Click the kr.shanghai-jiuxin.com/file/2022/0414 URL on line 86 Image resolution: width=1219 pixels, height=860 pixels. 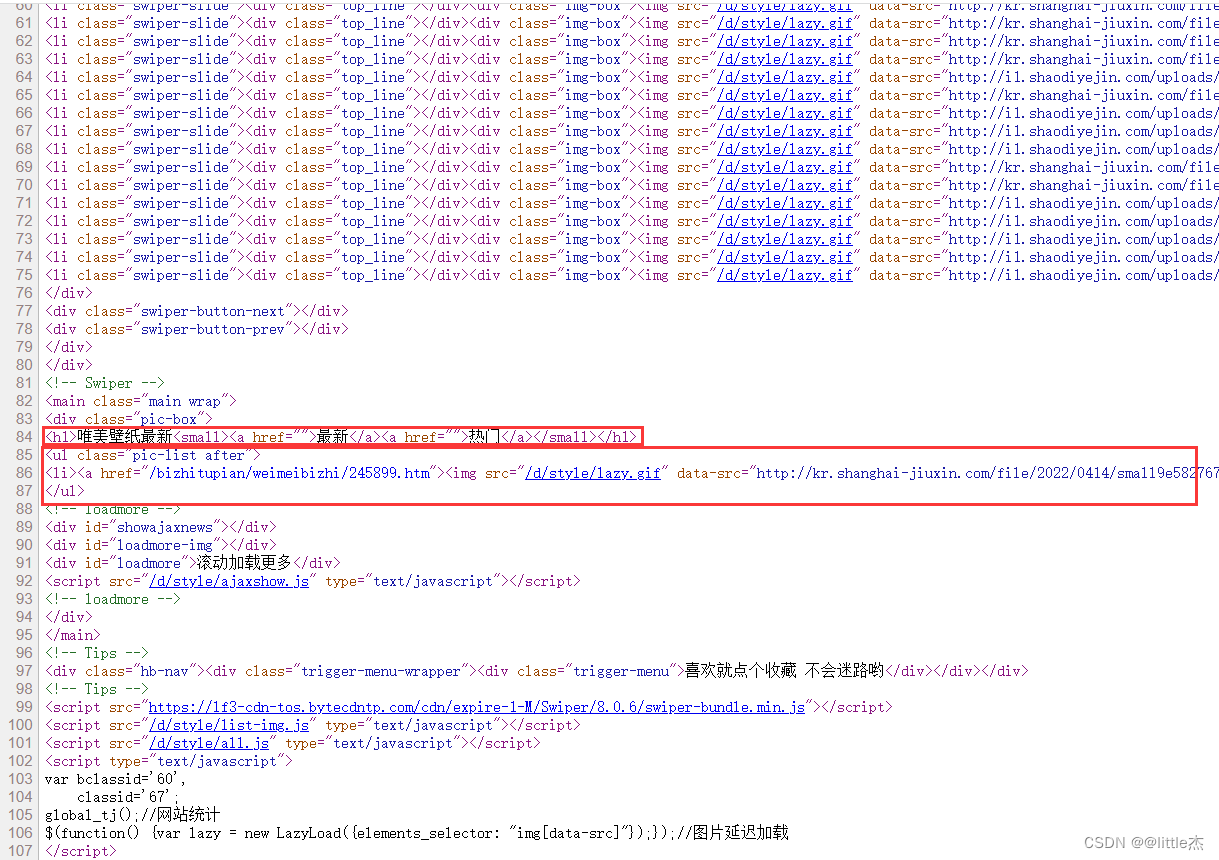[987, 473]
